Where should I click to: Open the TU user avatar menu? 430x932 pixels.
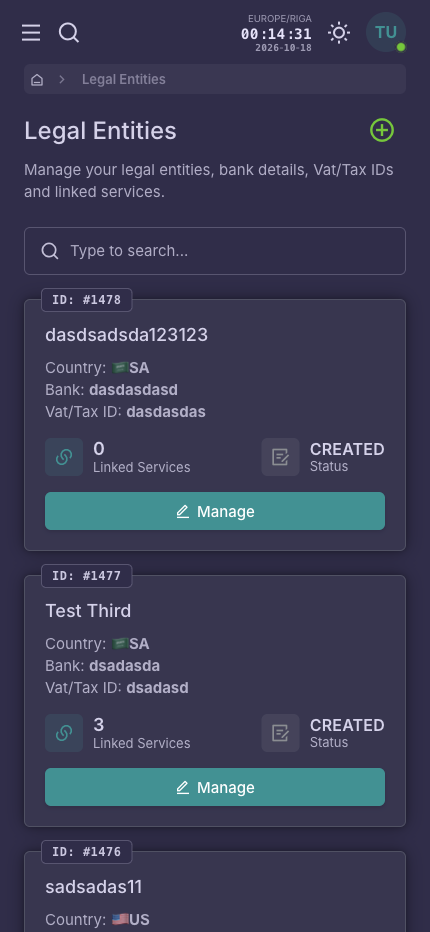(x=386, y=32)
